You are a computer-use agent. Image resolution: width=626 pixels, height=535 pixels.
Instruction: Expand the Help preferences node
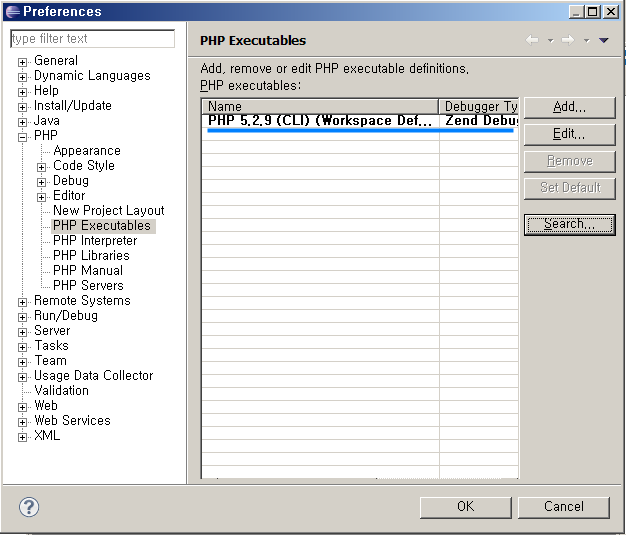22,92
